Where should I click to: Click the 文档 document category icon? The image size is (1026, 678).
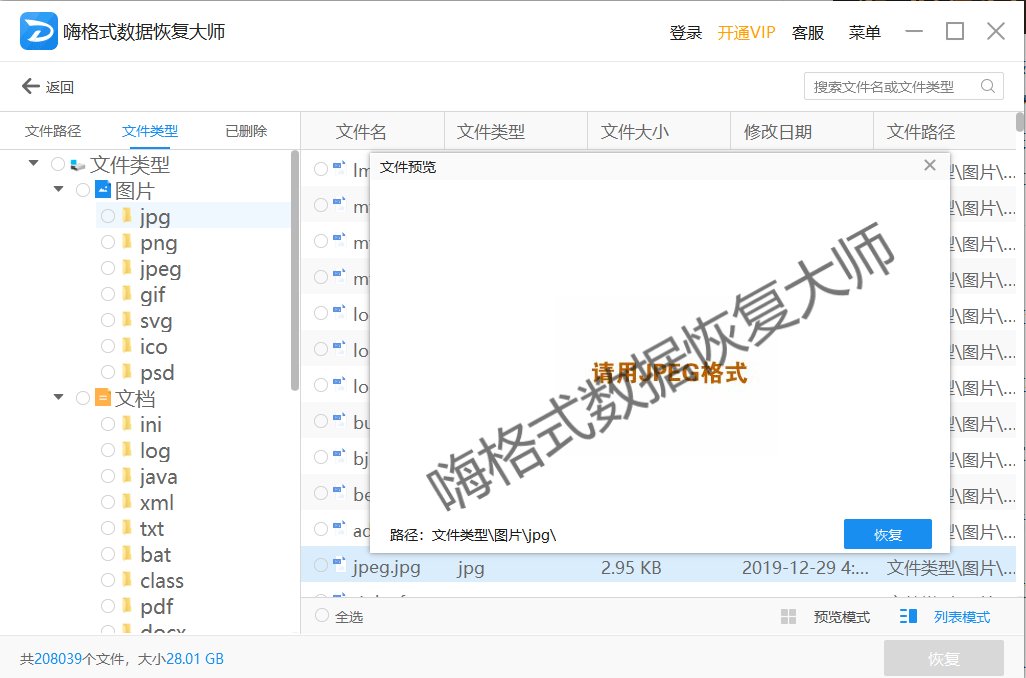[x=102, y=397]
